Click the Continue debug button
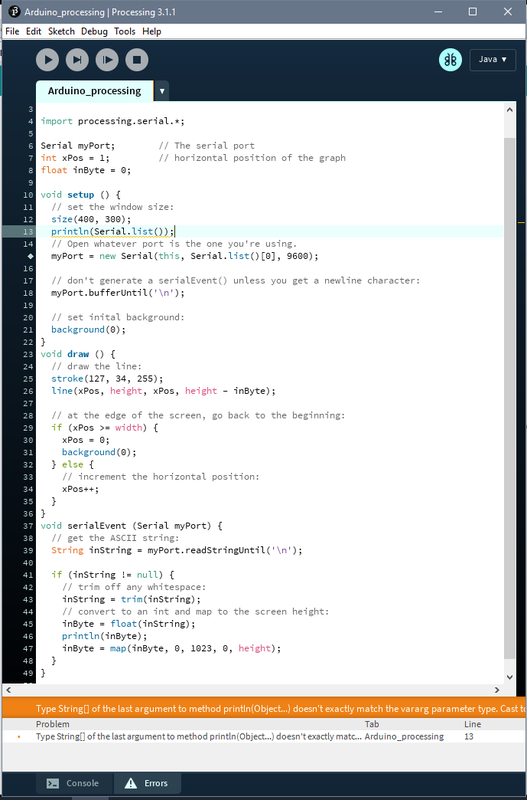Screen dimensions: 527x800 (x=107, y=60)
